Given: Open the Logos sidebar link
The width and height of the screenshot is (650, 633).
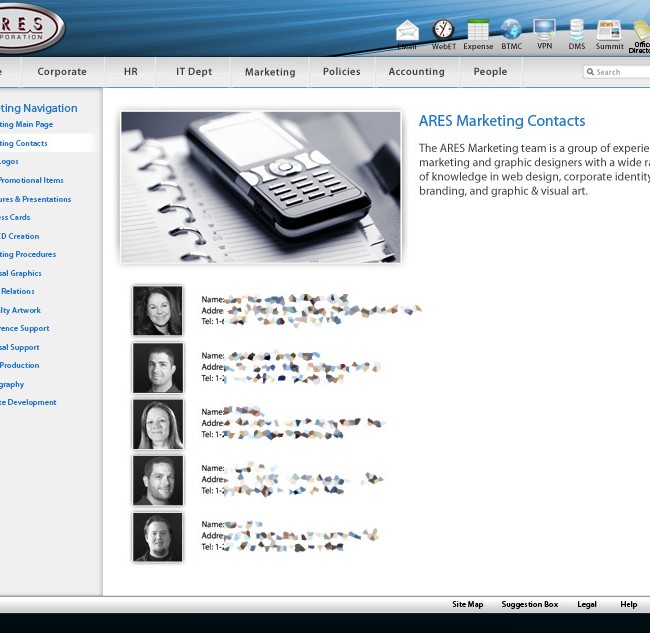Looking at the screenshot, I should [x=9, y=161].
